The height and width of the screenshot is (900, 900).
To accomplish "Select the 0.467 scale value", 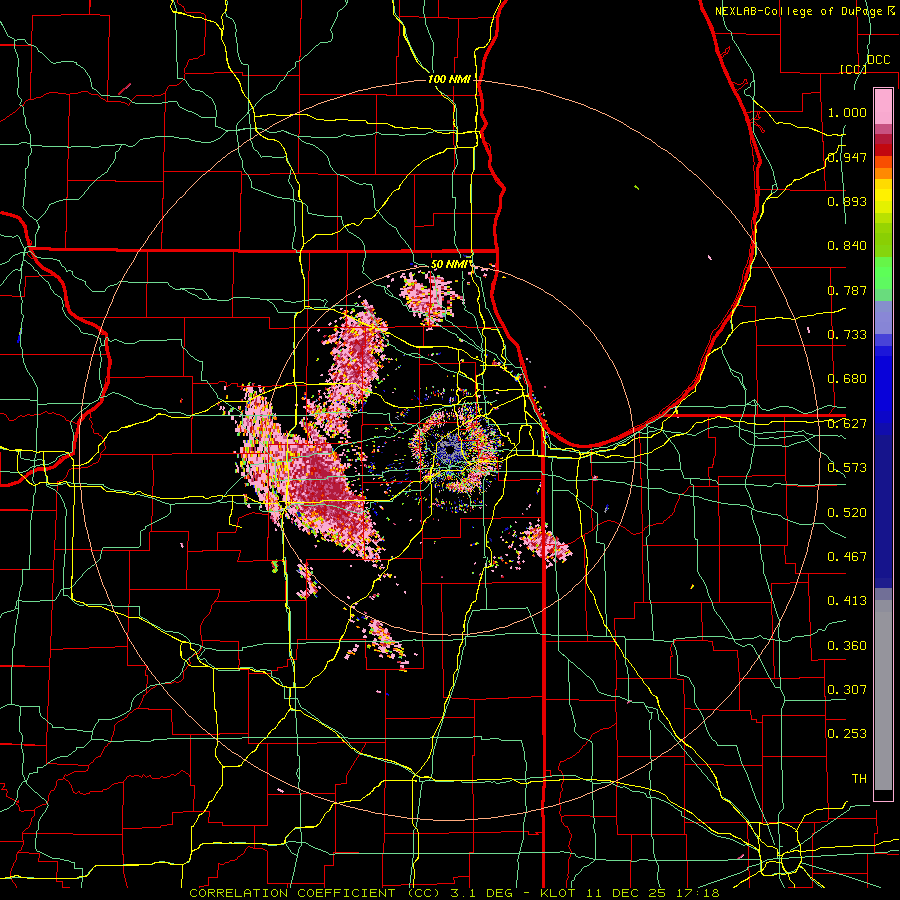I will 847,557.
